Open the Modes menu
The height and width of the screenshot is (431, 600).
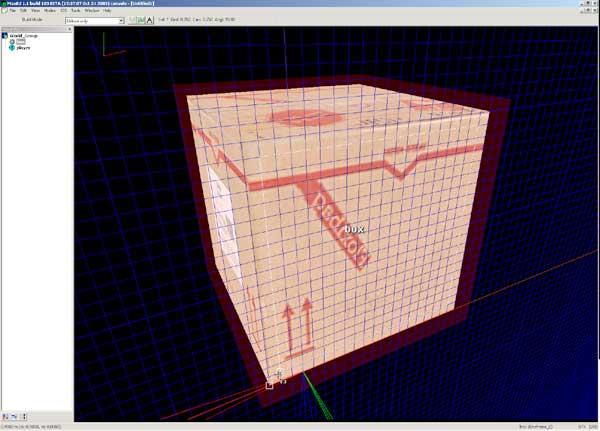point(50,11)
